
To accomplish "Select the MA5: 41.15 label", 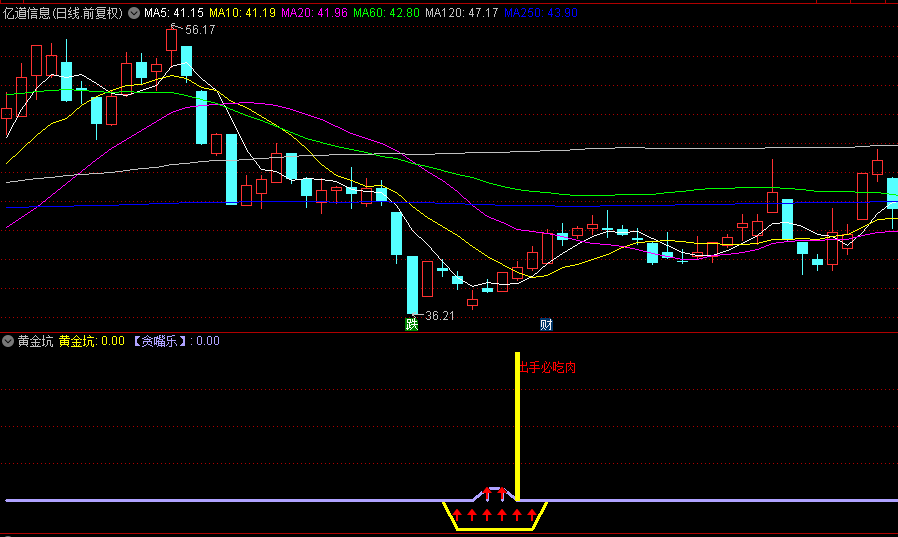I will (174, 13).
